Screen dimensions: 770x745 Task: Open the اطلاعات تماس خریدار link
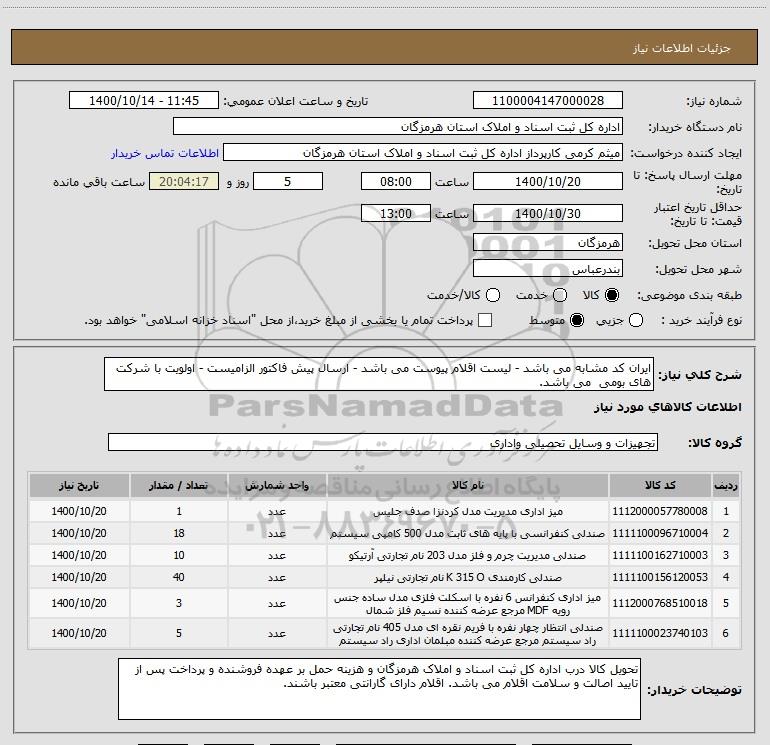(165, 153)
